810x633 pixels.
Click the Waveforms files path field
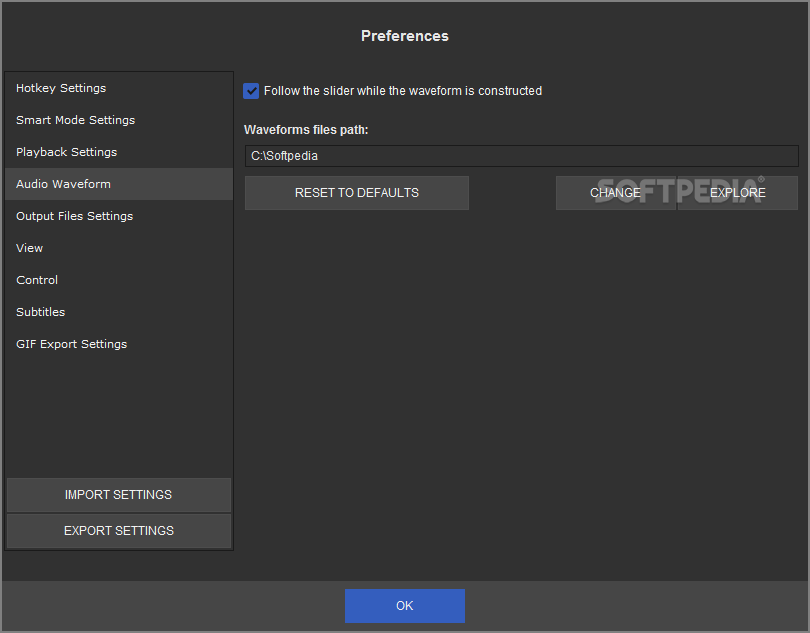[522, 156]
